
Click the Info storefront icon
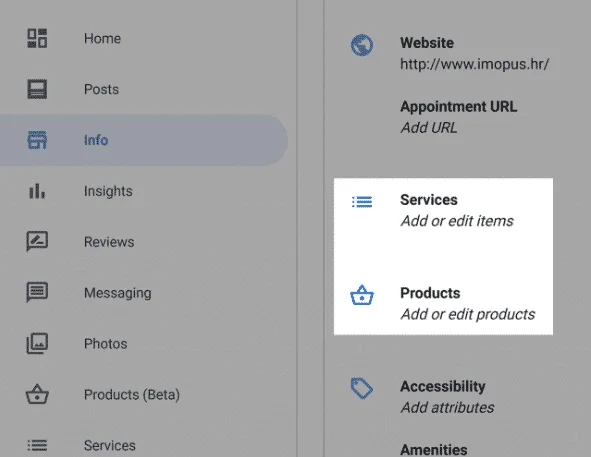click(37, 140)
